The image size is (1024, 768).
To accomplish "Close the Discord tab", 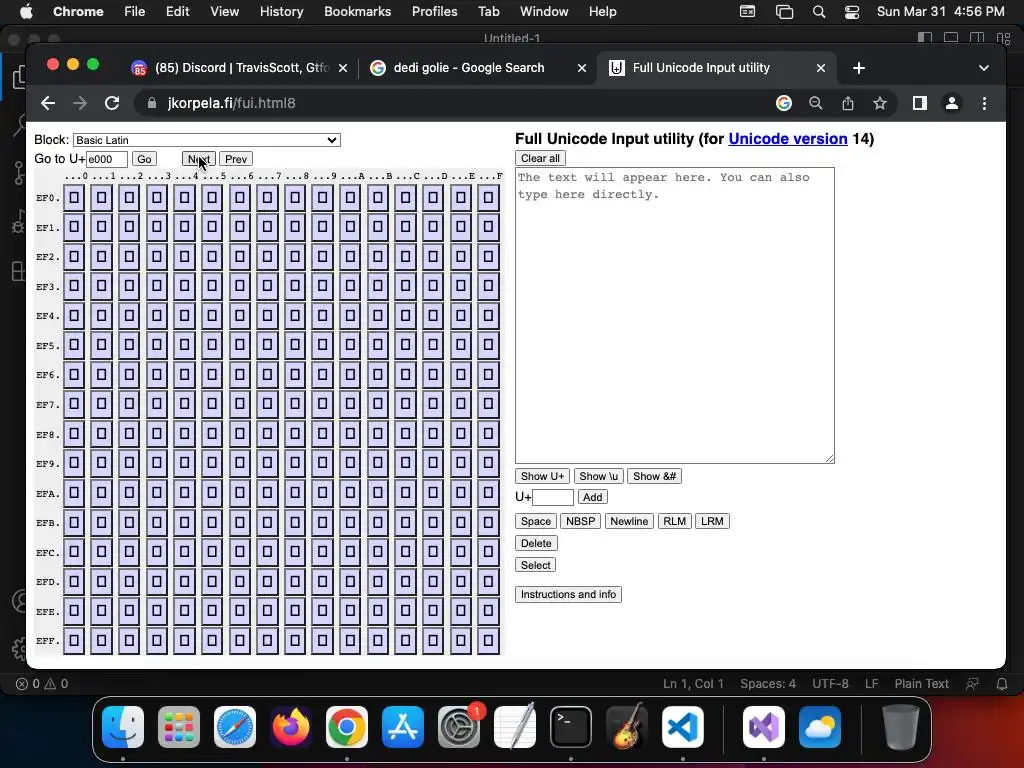I will pyautogui.click(x=343, y=68).
